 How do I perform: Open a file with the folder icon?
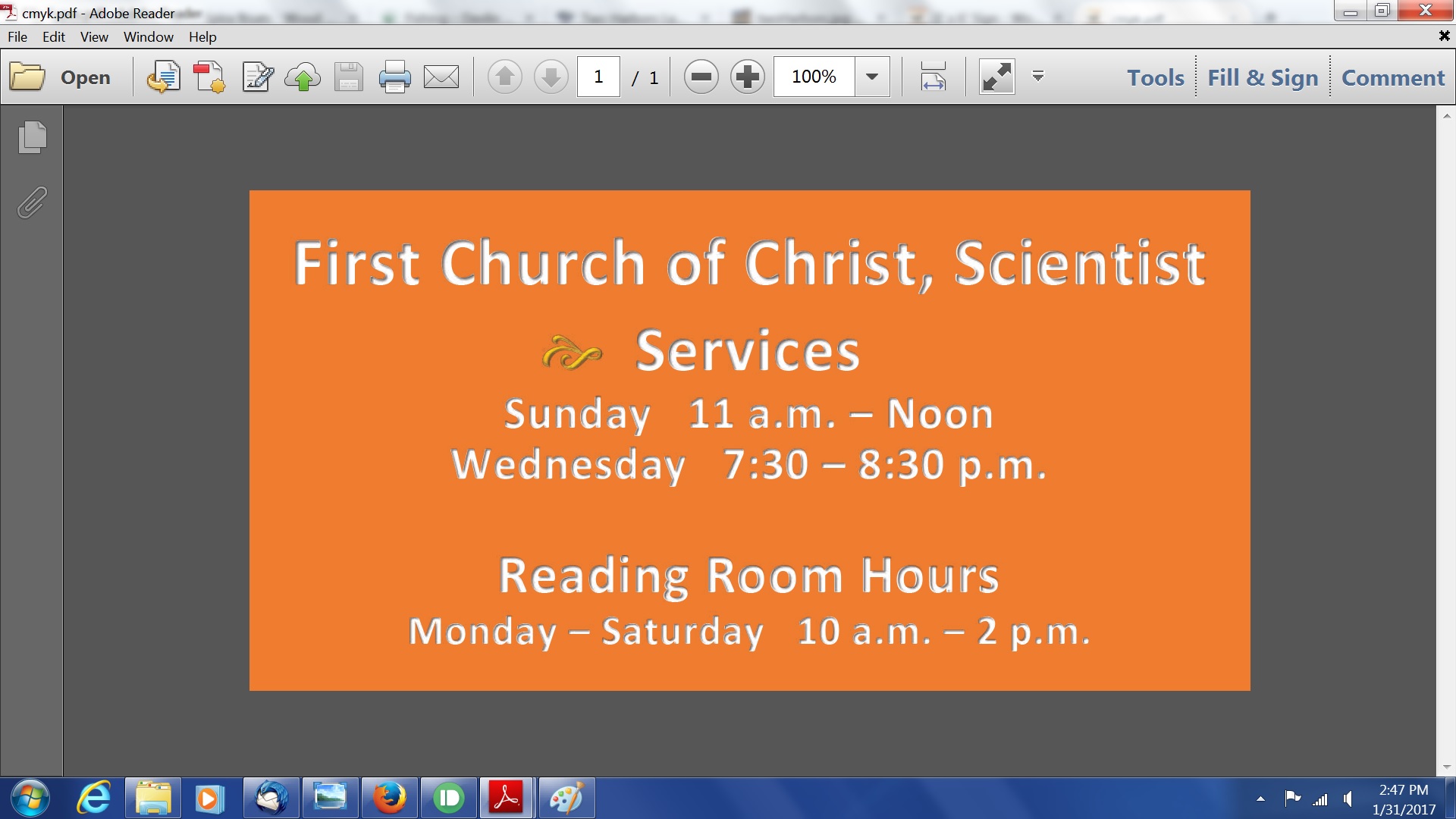27,77
